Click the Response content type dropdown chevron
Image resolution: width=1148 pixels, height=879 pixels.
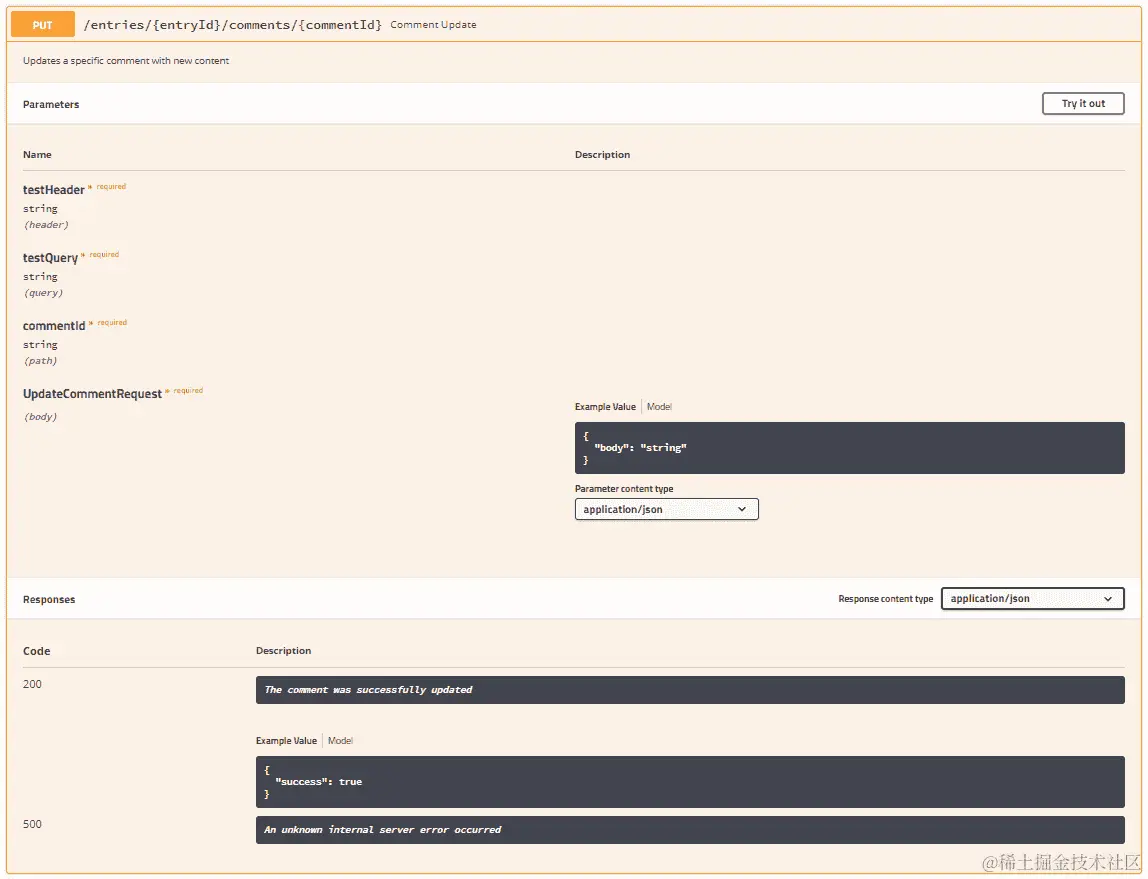tap(1110, 598)
